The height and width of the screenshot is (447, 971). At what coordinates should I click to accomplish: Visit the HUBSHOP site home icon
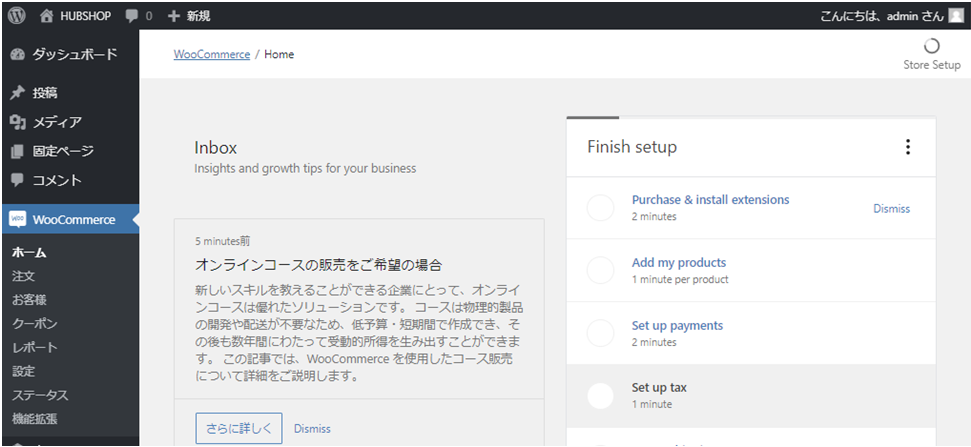tap(46, 16)
